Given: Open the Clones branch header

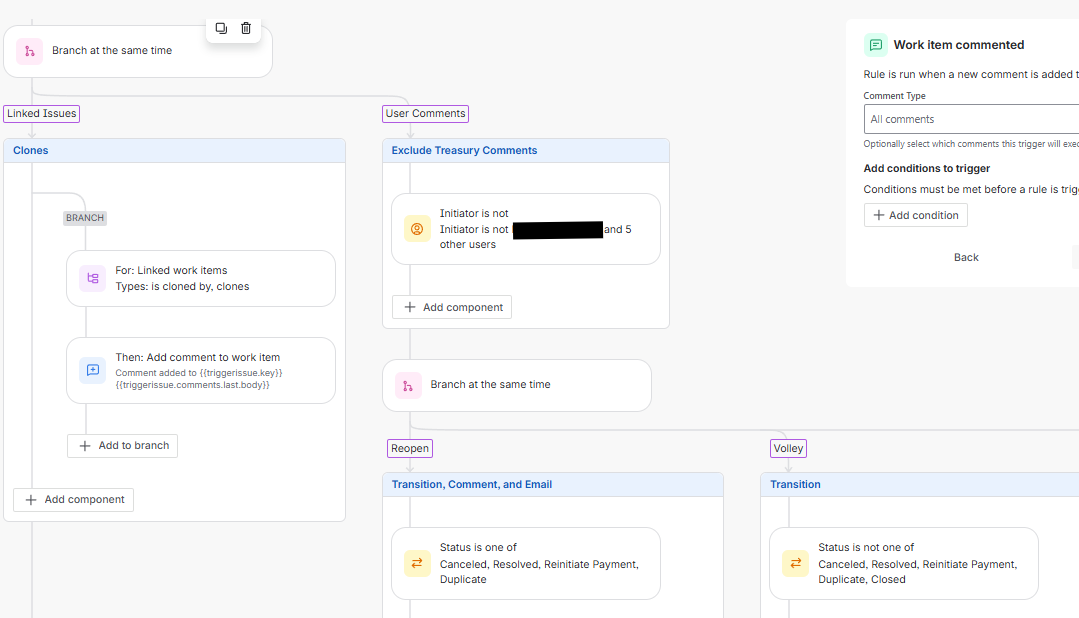Looking at the screenshot, I should [x=174, y=151].
